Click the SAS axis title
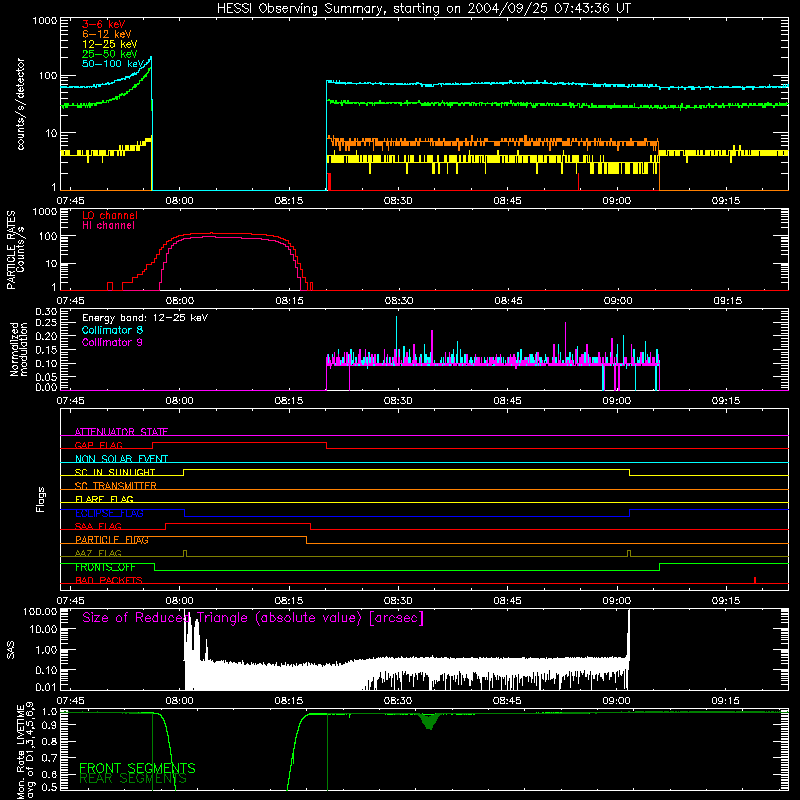The width and height of the screenshot is (800, 800). (10, 650)
